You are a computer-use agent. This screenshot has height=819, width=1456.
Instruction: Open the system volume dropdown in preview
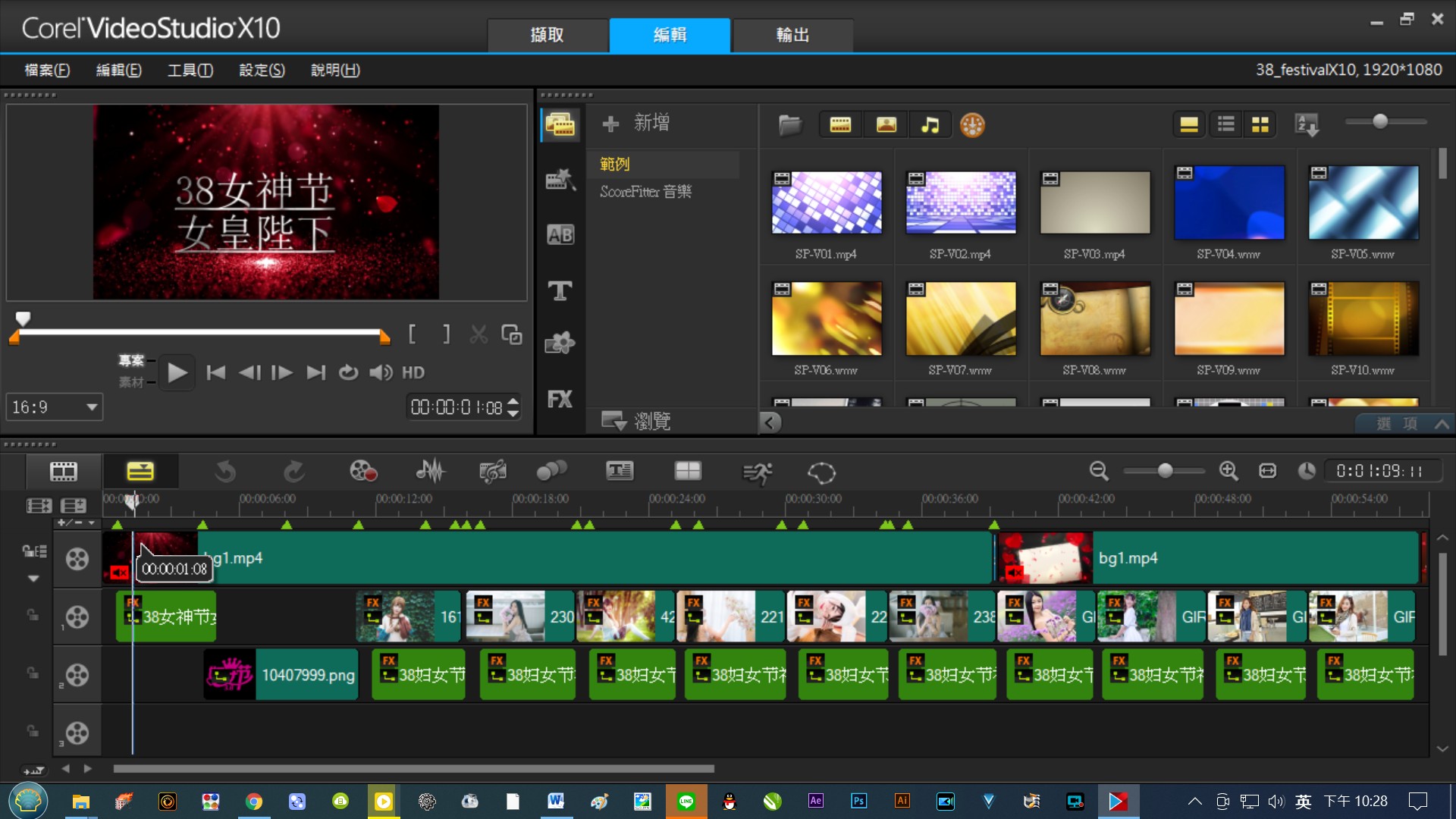pos(381,372)
